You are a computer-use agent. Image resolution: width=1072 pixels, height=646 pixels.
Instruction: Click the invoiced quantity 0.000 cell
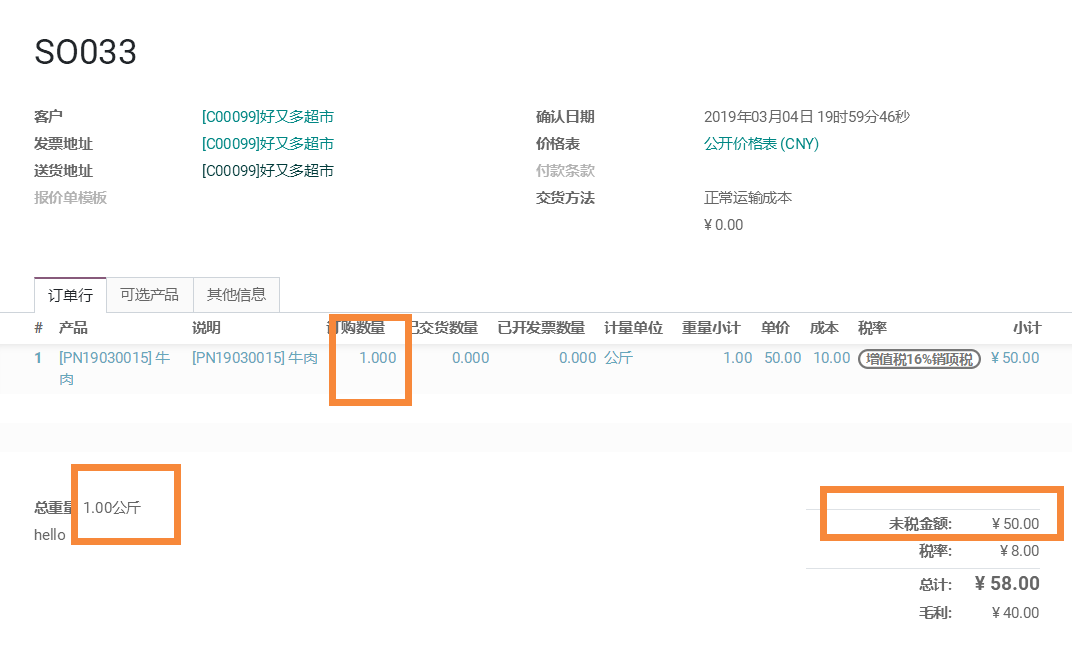(x=577, y=358)
